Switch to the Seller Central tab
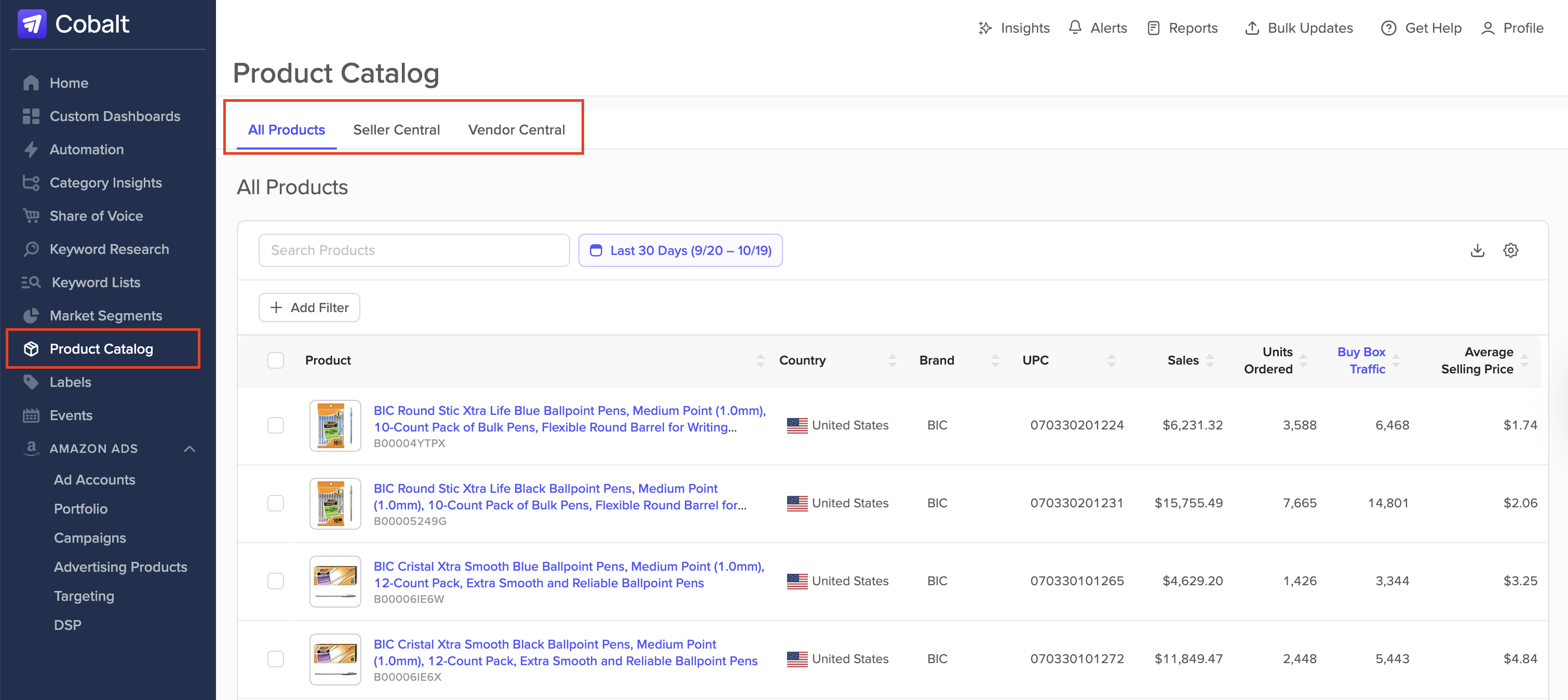The height and width of the screenshot is (700, 1568). pos(396,130)
